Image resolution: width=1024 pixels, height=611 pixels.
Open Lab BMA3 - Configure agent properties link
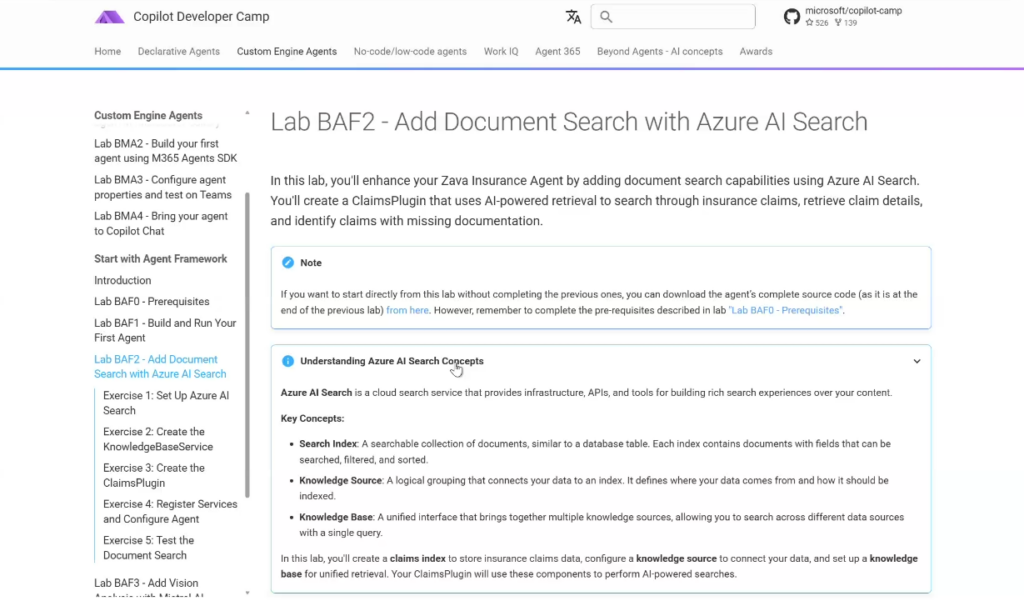pyautogui.click(x=163, y=187)
